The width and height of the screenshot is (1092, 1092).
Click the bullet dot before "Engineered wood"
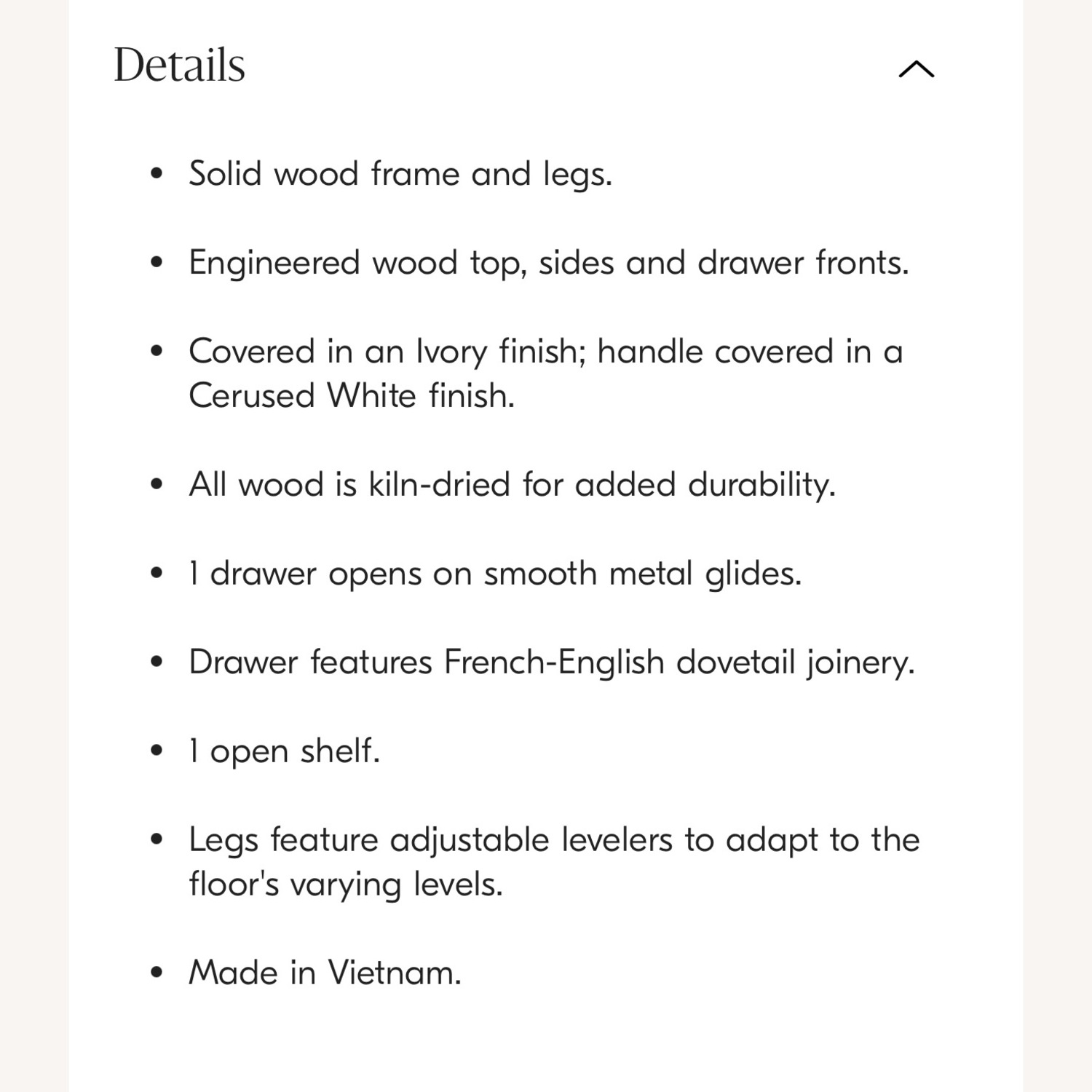(x=157, y=263)
